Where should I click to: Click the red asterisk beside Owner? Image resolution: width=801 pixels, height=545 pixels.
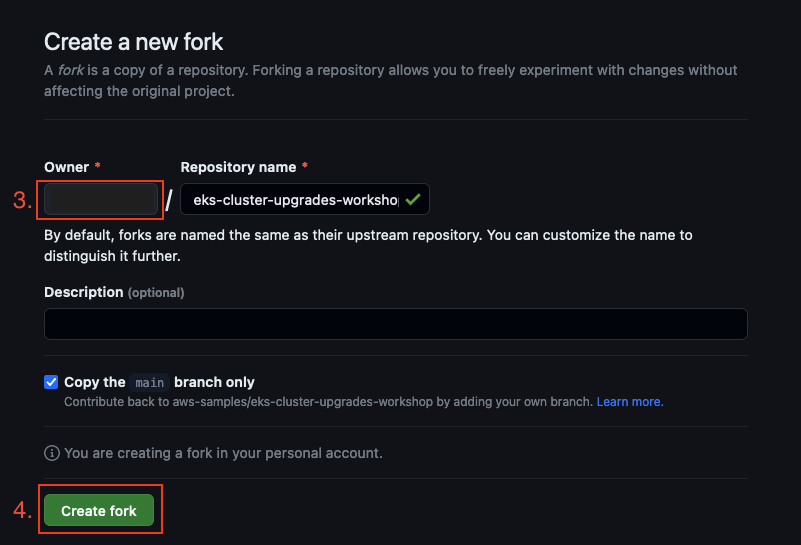pyautogui.click(x=98, y=165)
